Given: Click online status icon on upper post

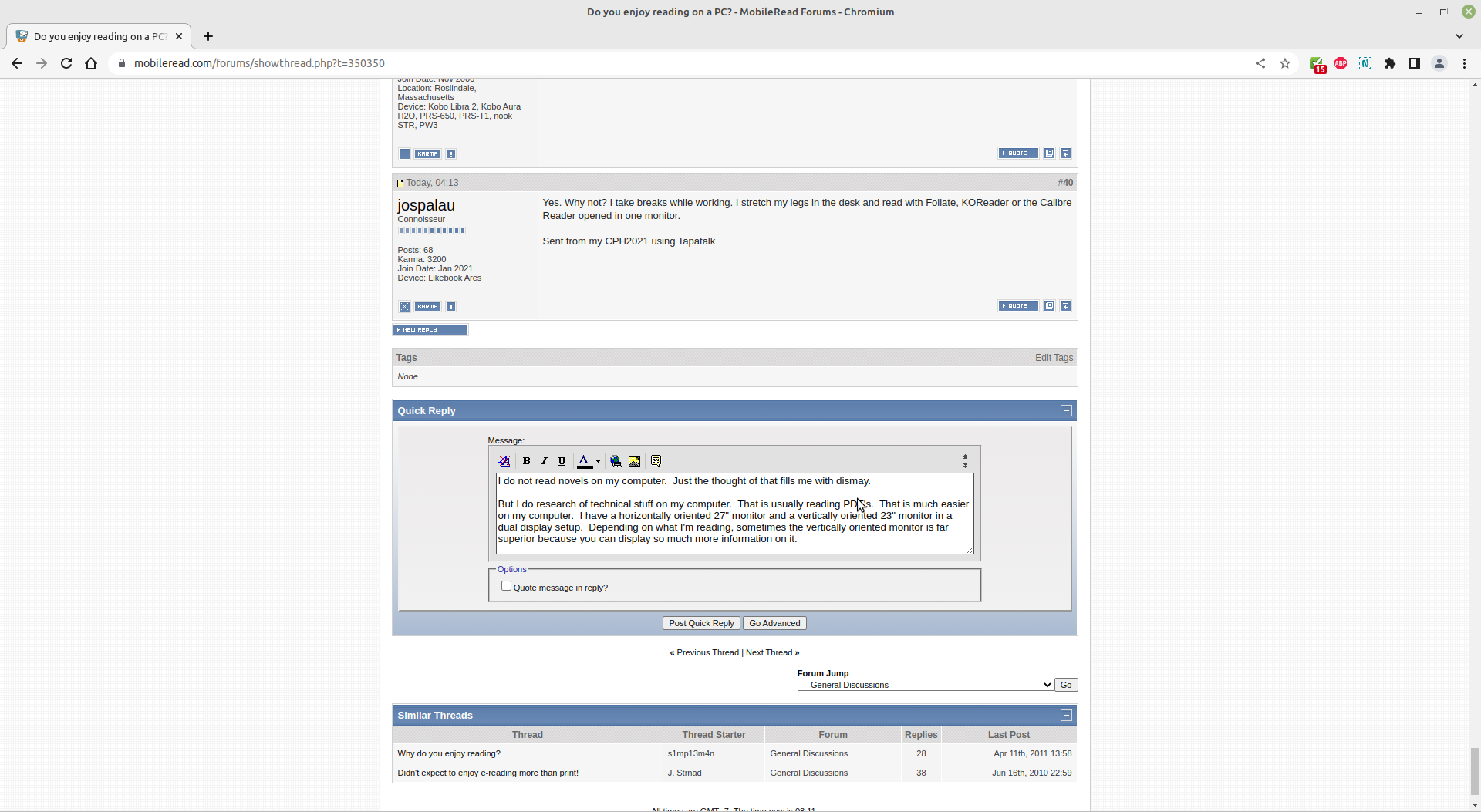Looking at the screenshot, I should coord(404,154).
